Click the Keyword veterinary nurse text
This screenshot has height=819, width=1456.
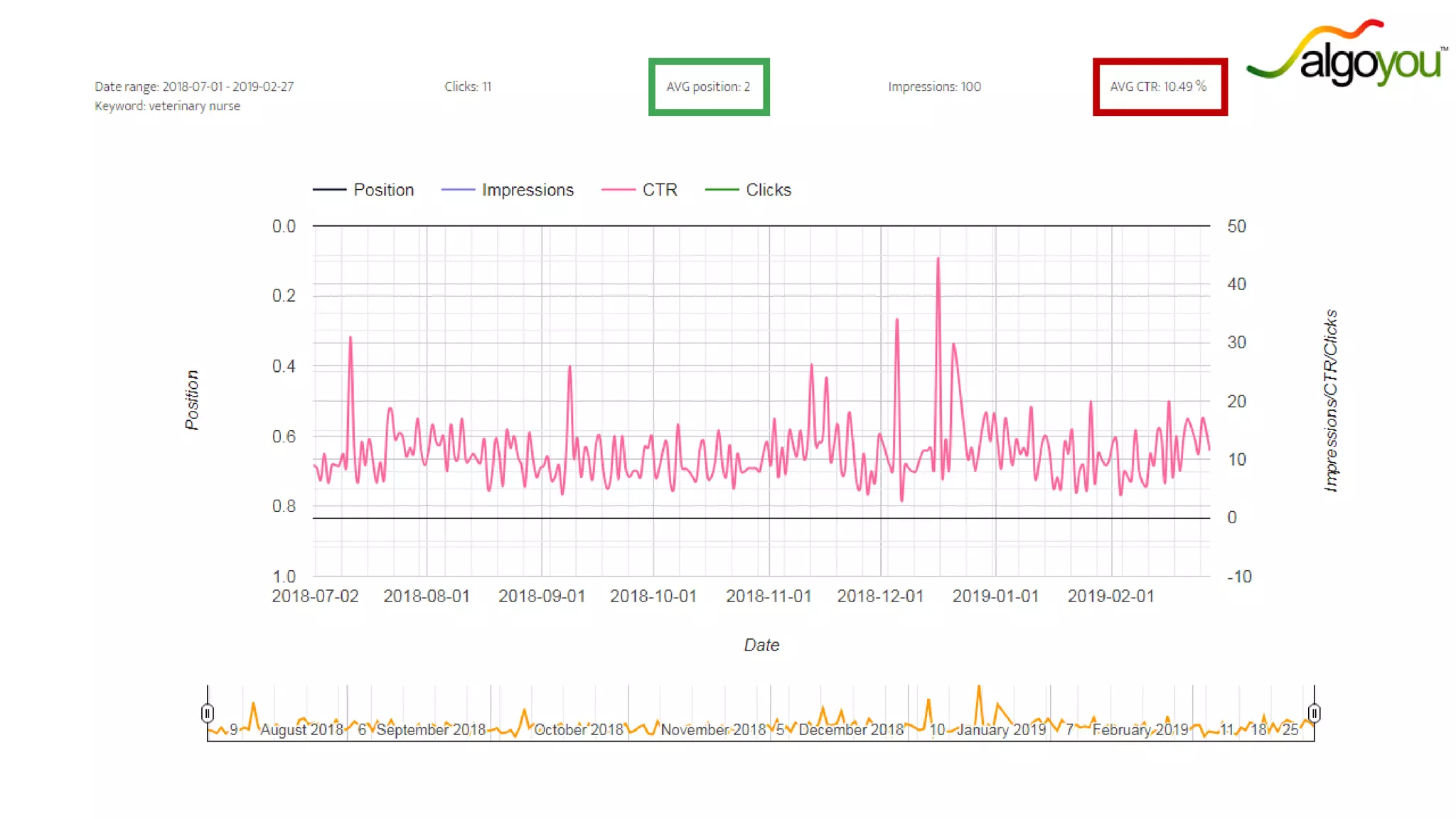point(168,106)
